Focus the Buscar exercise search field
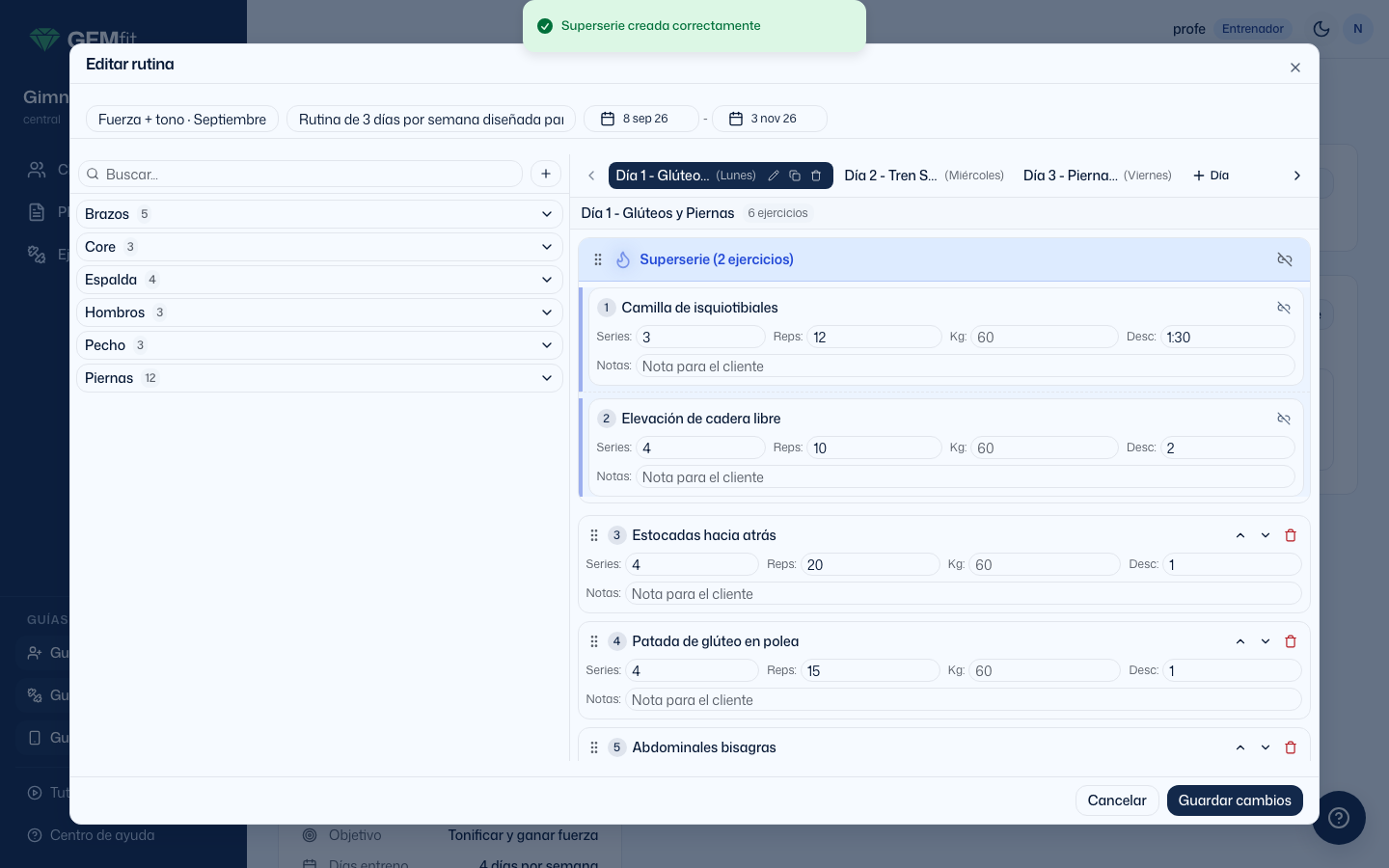Image resolution: width=1389 pixels, height=868 pixels. (300, 174)
